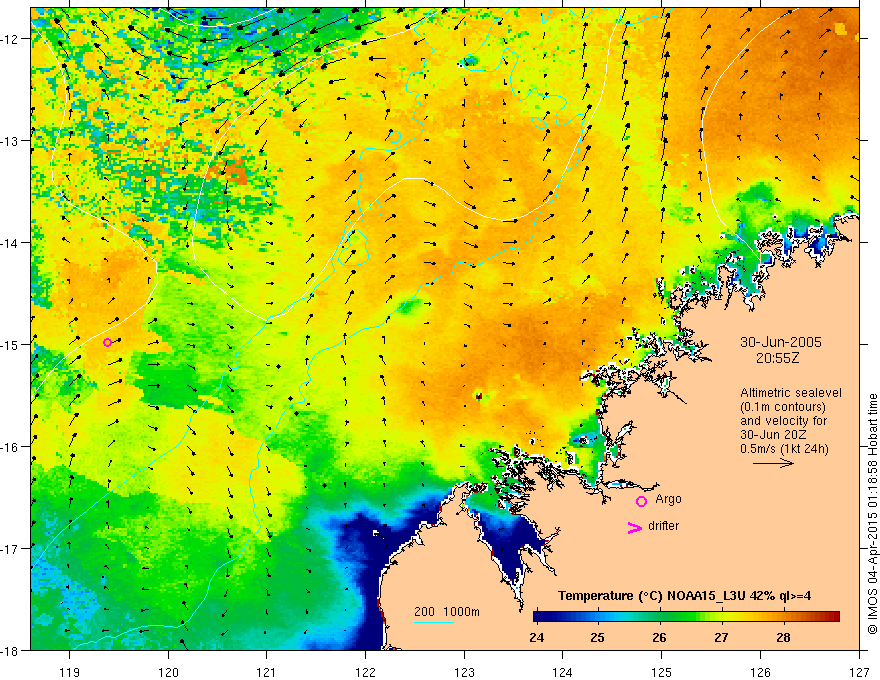The image size is (880, 680).
Task: Click the color bar label '24'
Action: point(537,637)
